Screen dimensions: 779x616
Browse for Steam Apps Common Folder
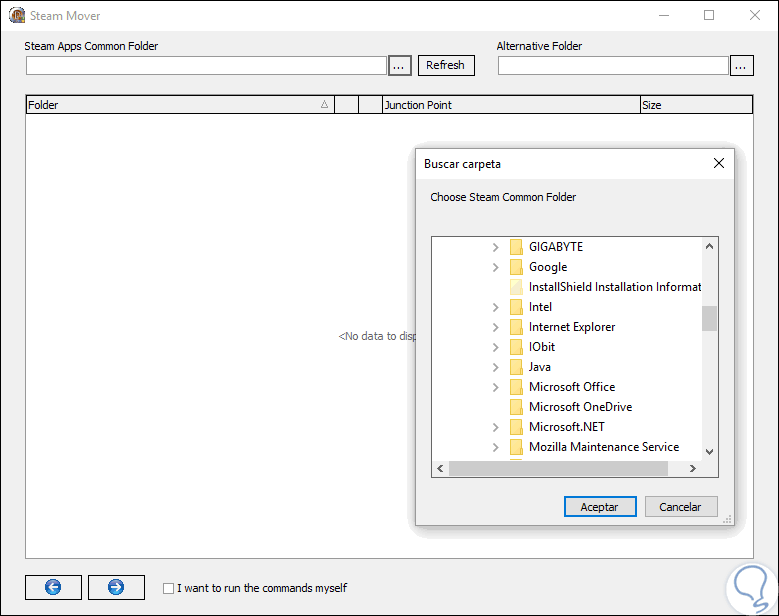(399, 66)
